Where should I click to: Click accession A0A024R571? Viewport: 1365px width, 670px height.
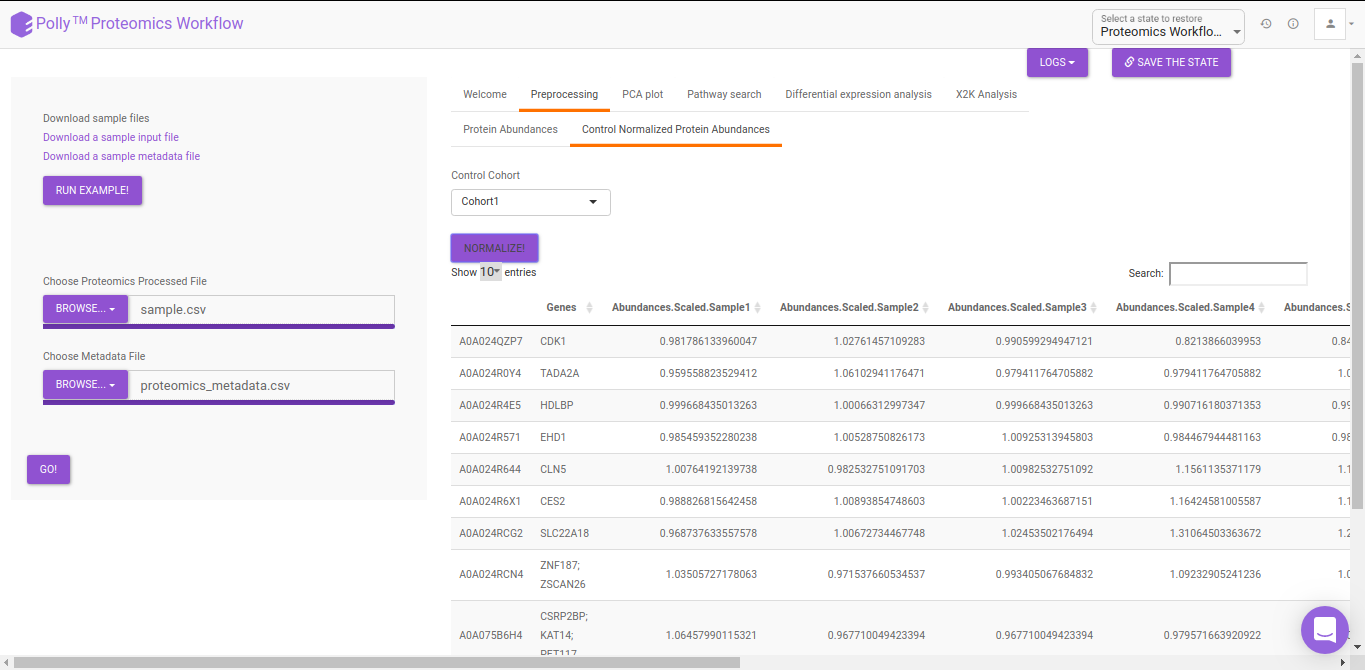(490, 437)
